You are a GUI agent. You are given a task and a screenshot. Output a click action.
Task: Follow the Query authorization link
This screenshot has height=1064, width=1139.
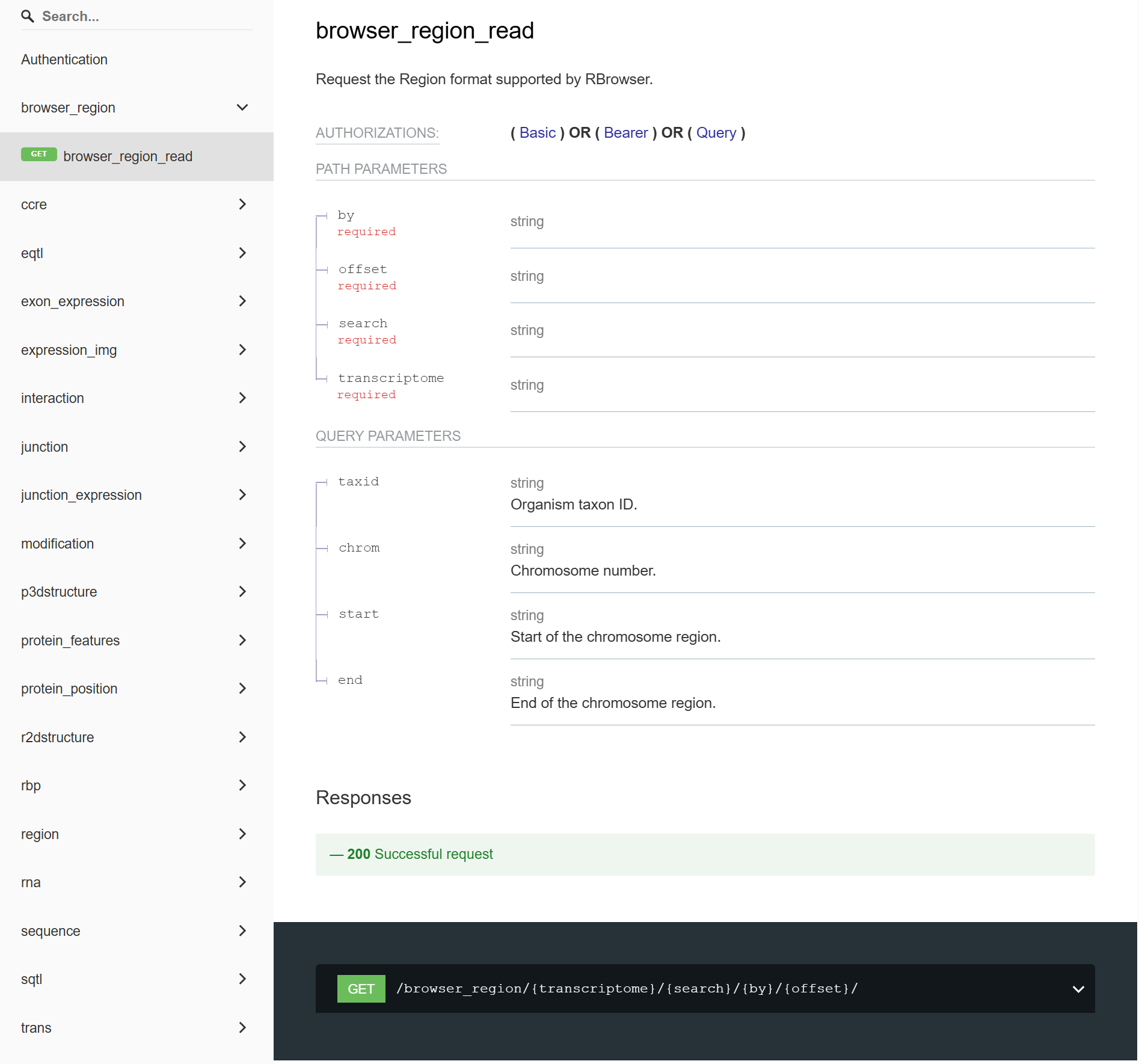[716, 133]
